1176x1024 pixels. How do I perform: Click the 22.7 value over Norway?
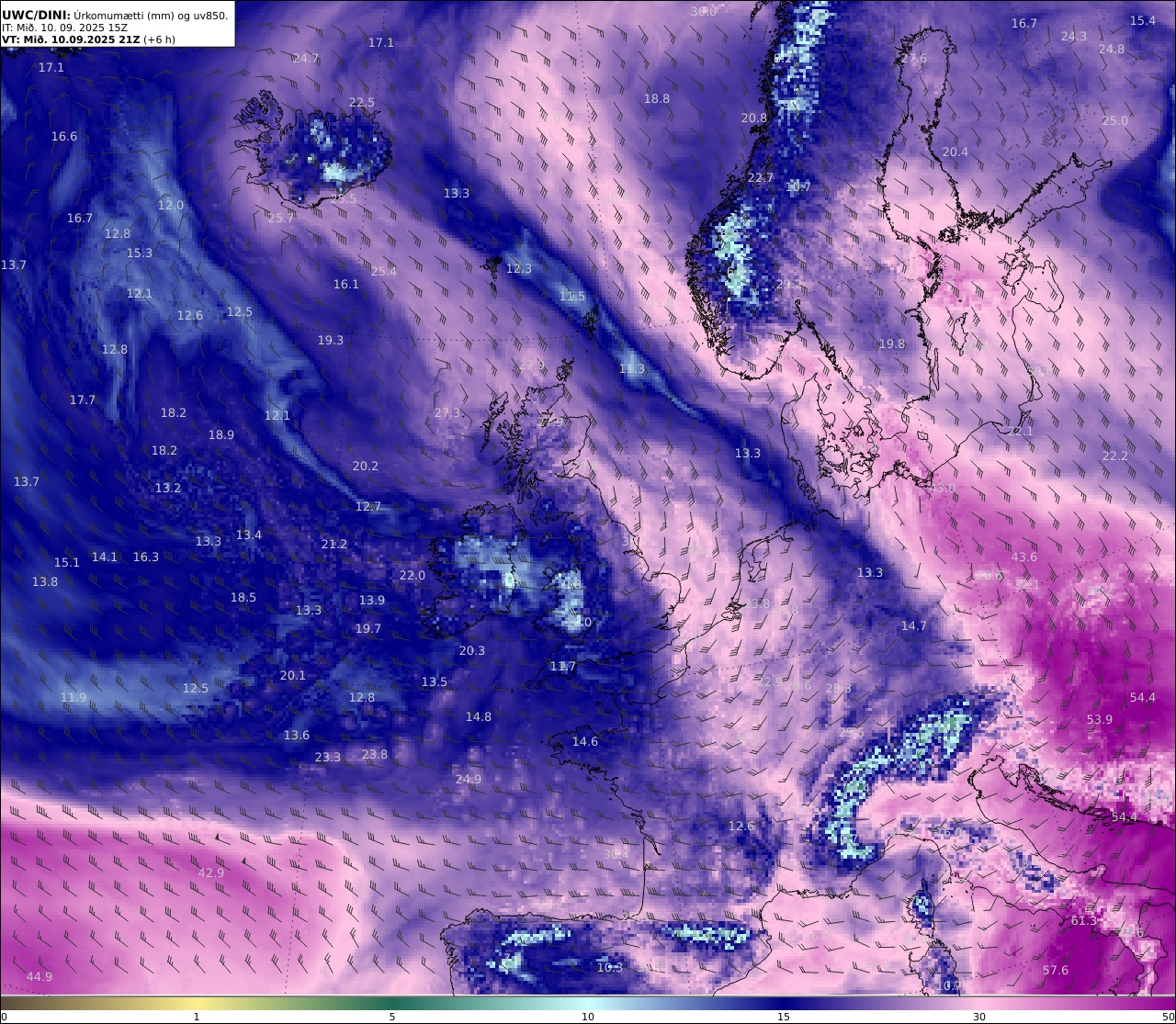(761, 177)
